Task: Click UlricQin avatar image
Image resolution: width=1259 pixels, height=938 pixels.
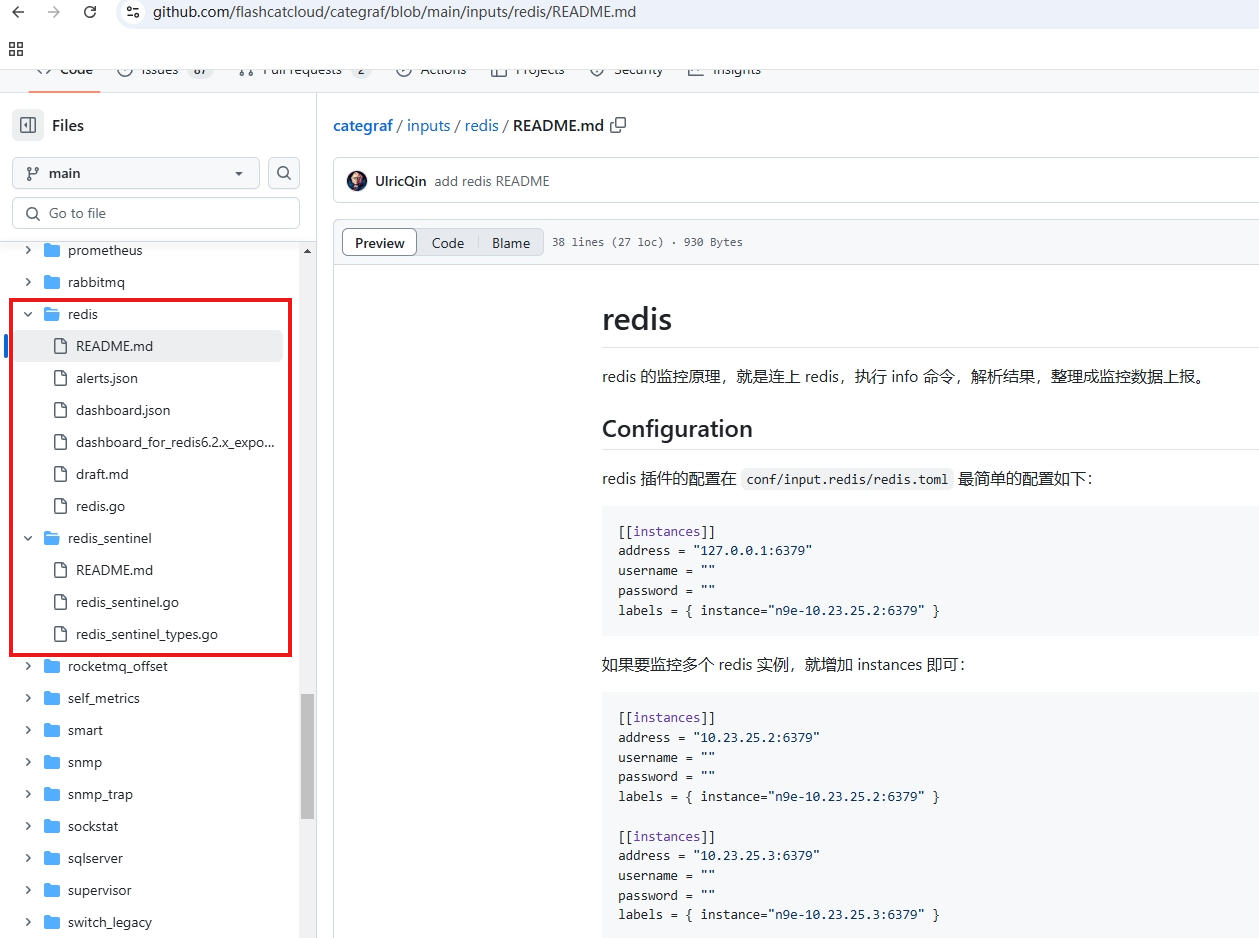Action: pyautogui.click(x=357, y=181)
